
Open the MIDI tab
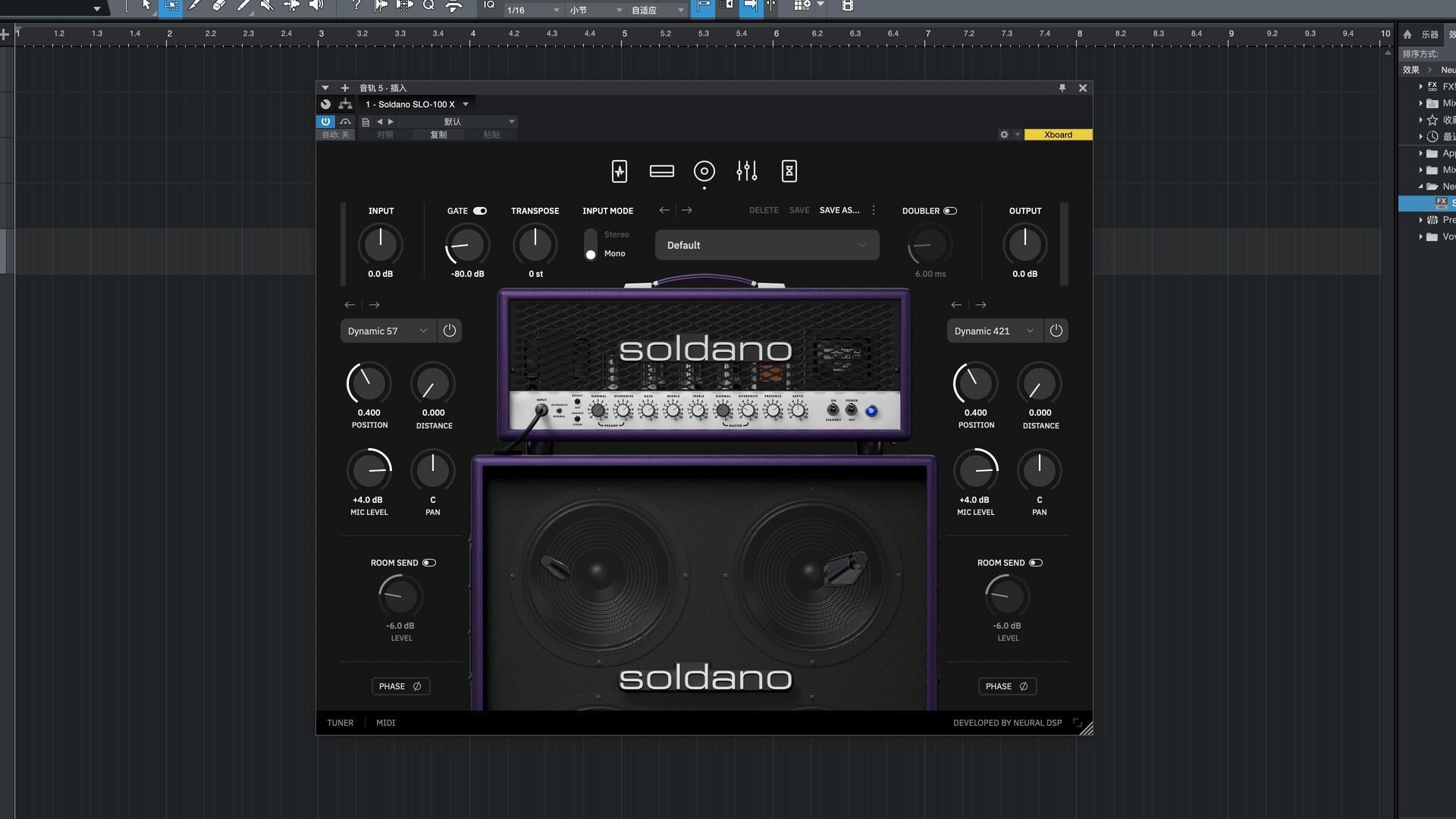point(385,723)
